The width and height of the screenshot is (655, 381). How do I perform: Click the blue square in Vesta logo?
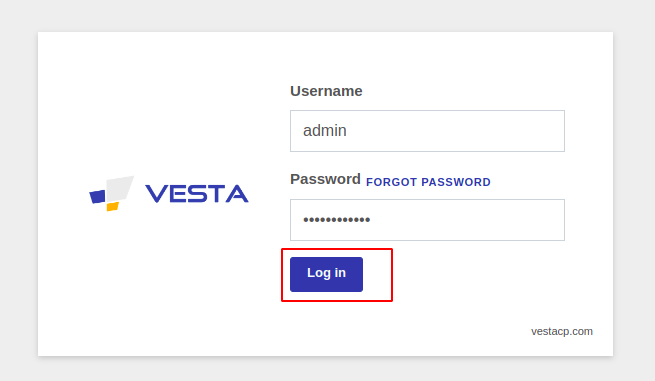pos(97,196)
